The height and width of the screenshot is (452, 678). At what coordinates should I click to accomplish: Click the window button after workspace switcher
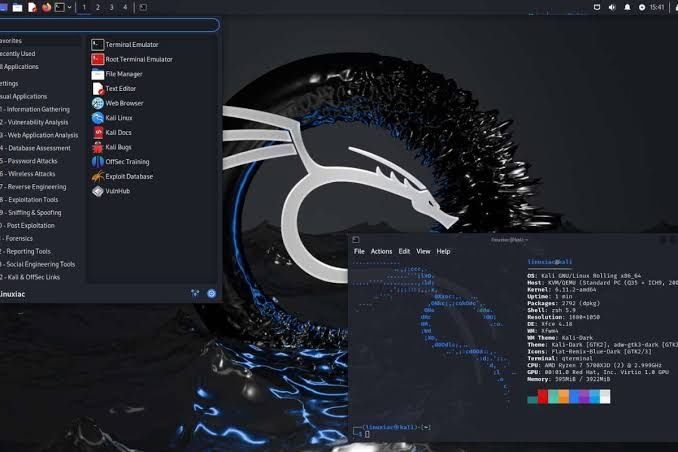click(143, 7)
